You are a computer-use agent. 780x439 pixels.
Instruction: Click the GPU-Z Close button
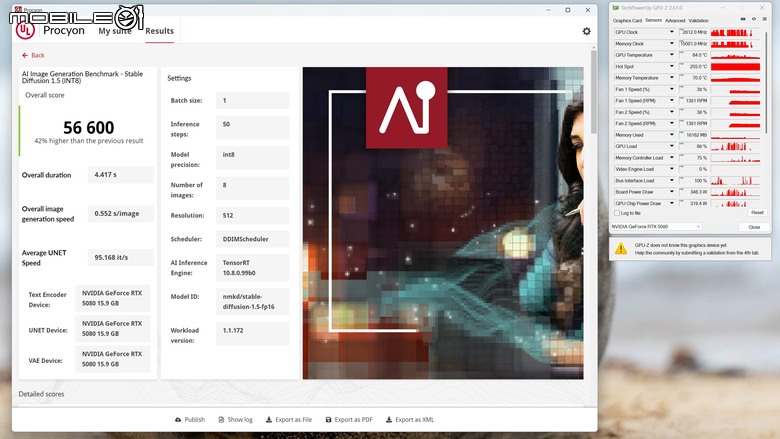click(754, 227)
